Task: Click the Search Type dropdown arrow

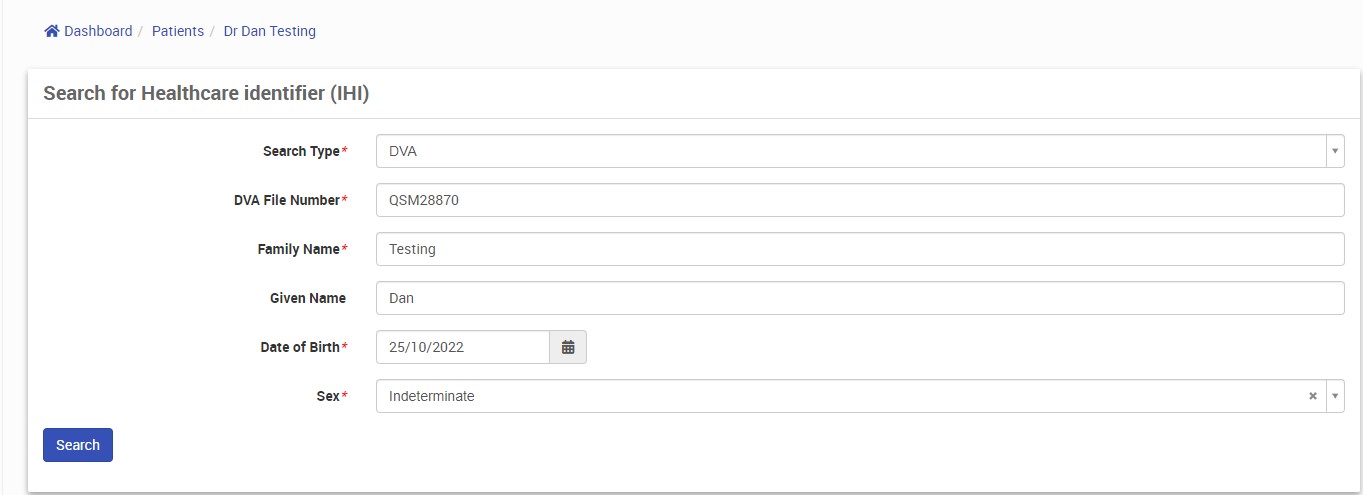Action: pyautogui.click(x=1334, y=151)
